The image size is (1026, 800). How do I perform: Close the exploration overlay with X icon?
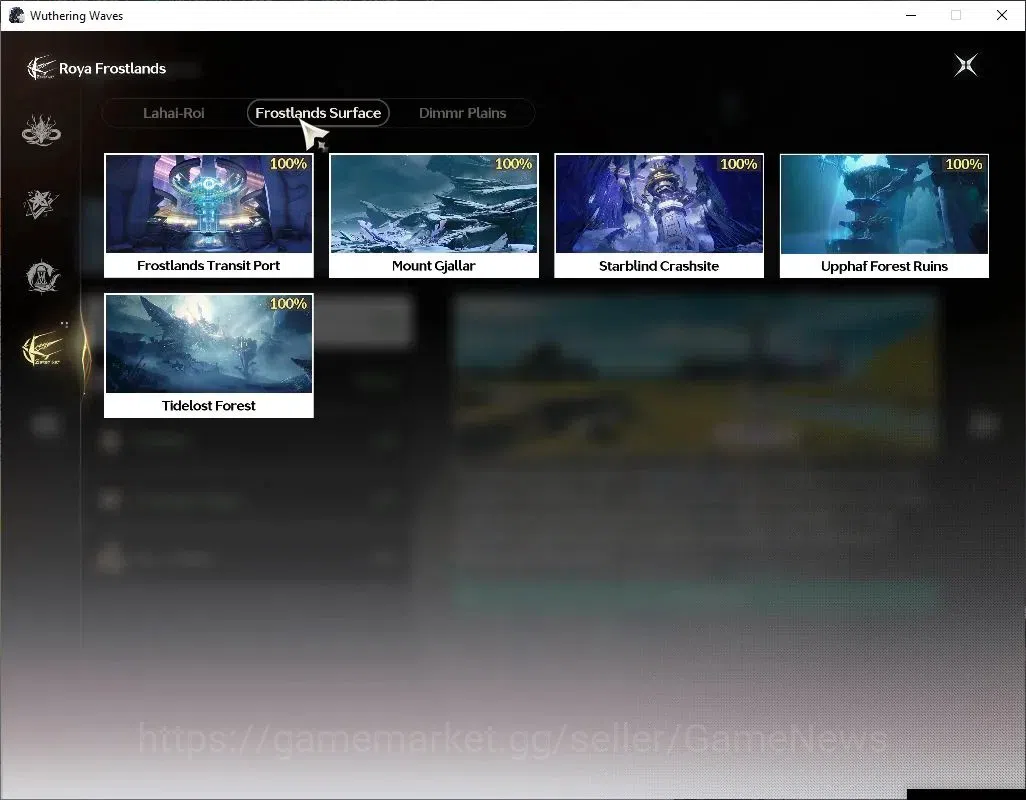966,65
